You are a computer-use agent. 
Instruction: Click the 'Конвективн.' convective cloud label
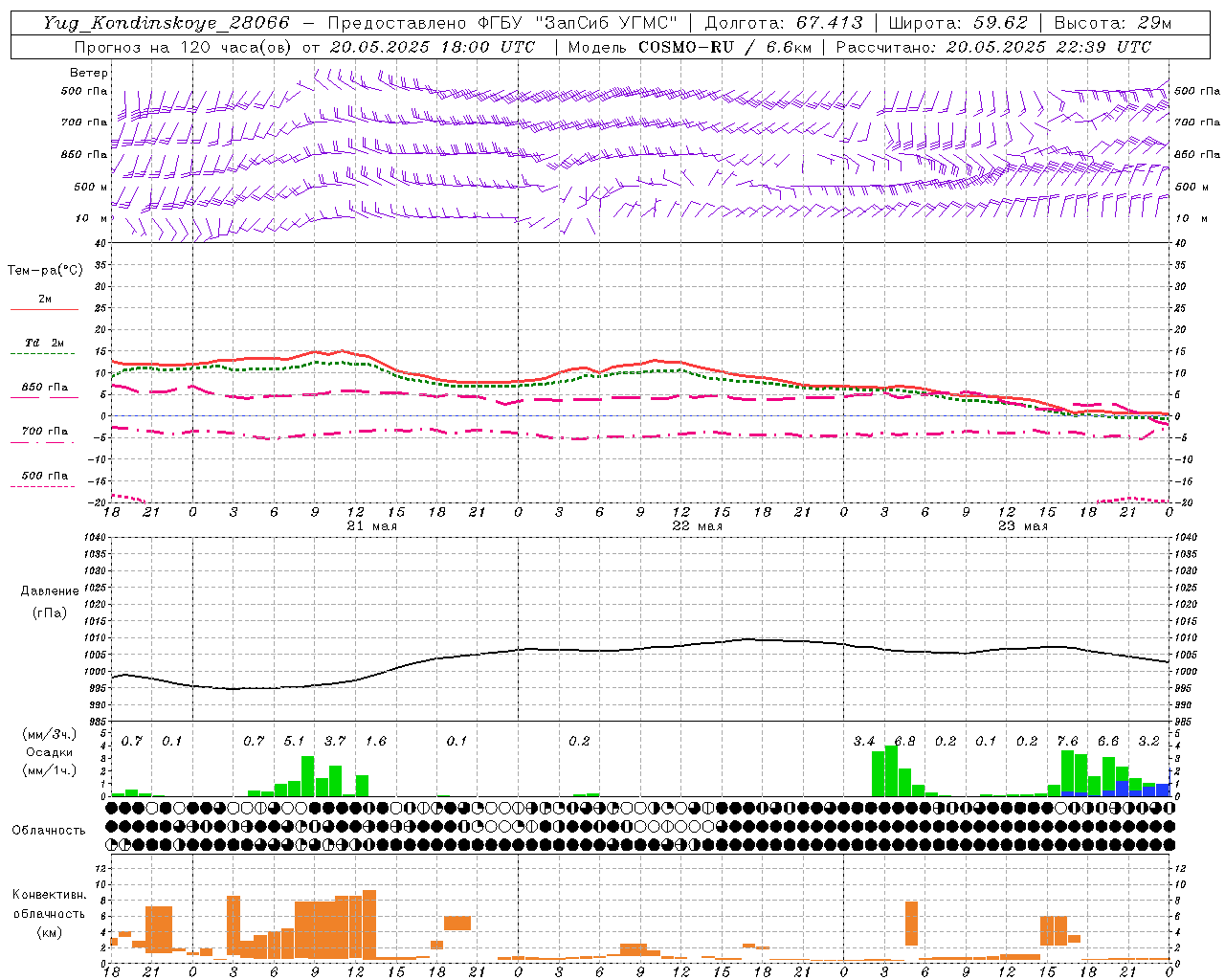[49, 895]
